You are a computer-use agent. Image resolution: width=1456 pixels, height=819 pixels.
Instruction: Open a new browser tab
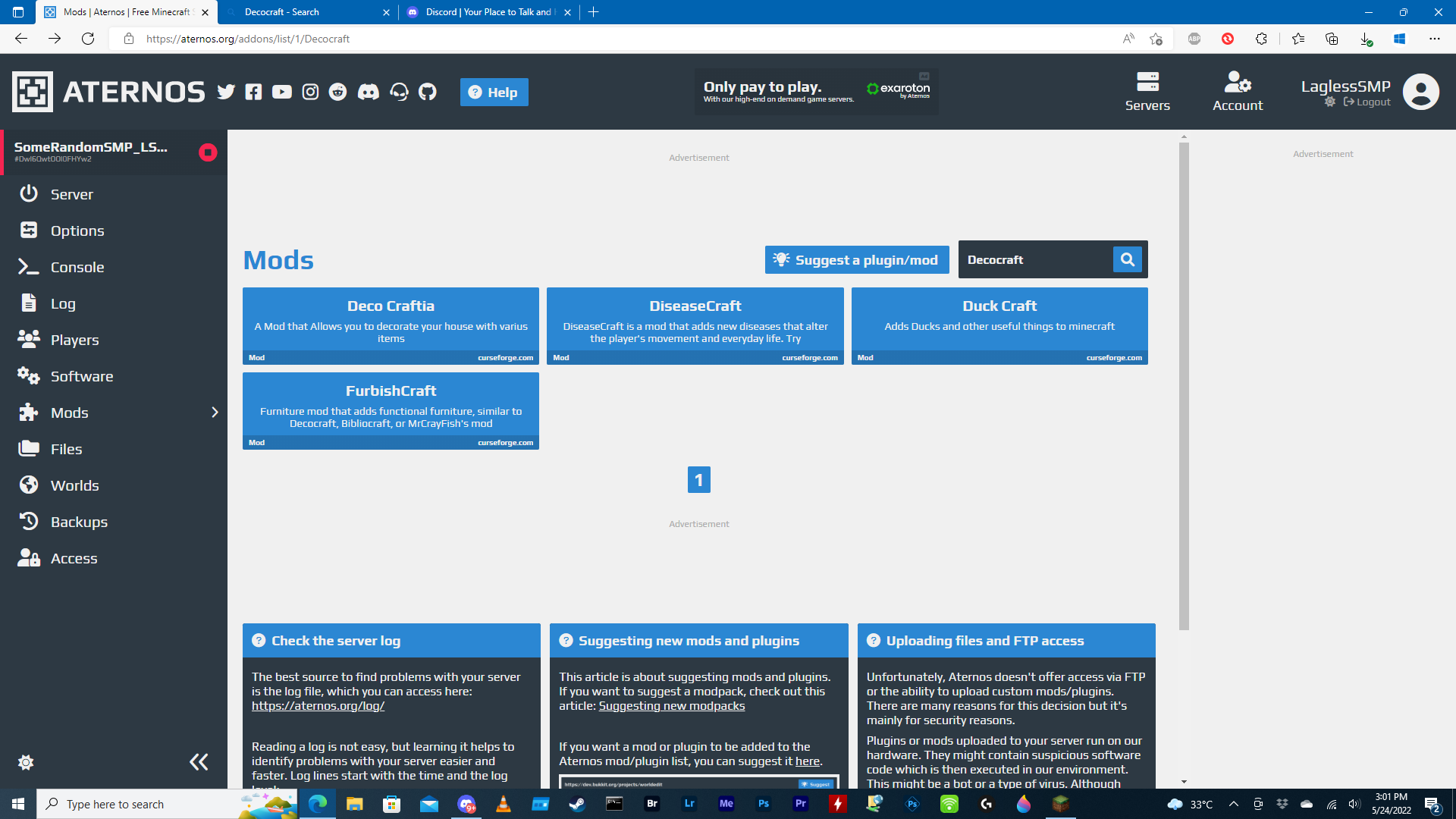click(x=594, y=12)
